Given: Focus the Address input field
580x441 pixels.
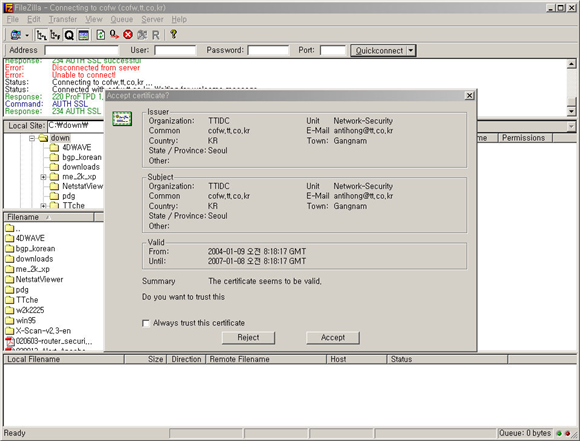Looking at the screenshot, I should click(x=81, y=50).
